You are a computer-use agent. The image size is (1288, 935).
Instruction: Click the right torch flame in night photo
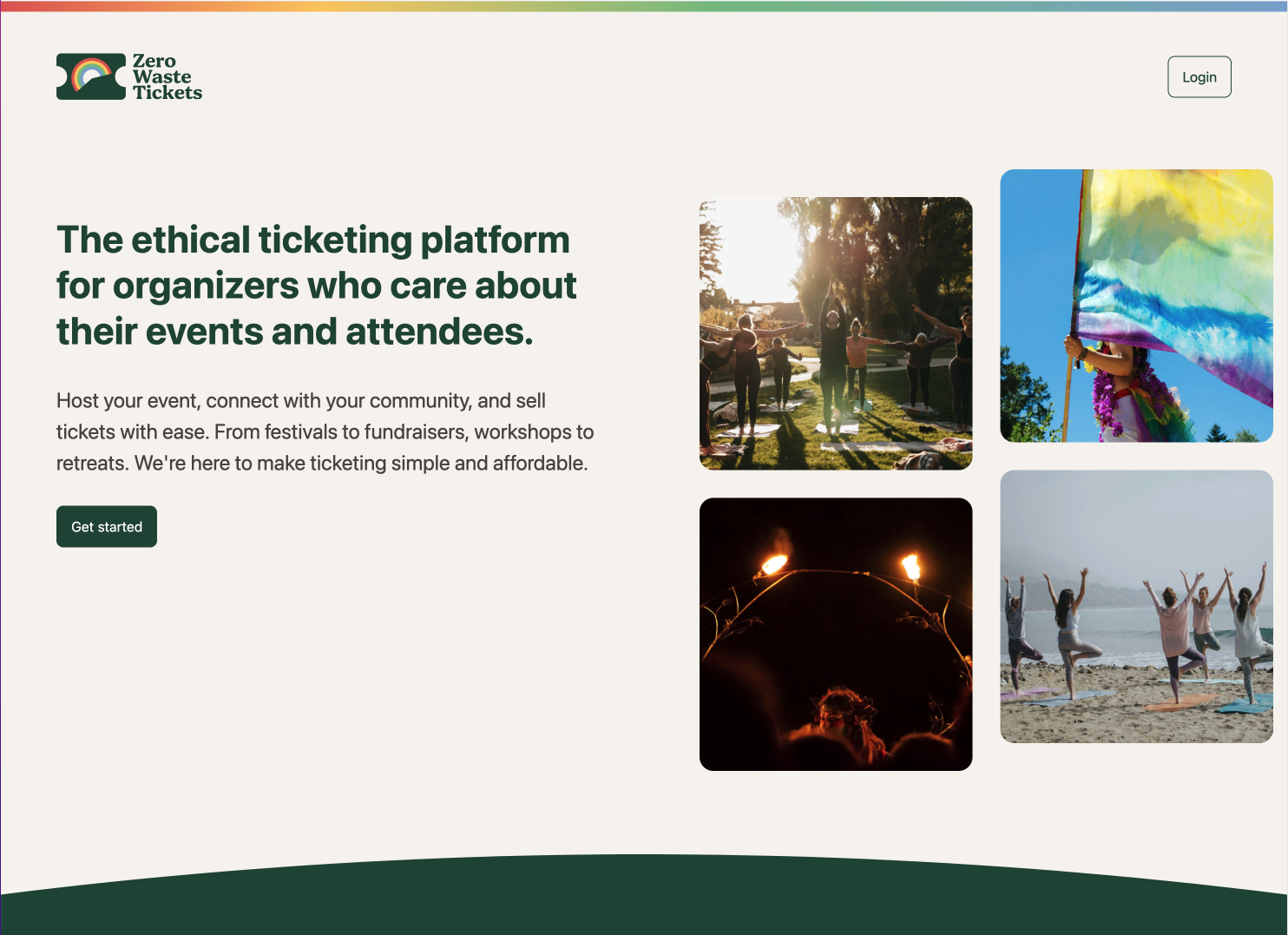[911, 566]
